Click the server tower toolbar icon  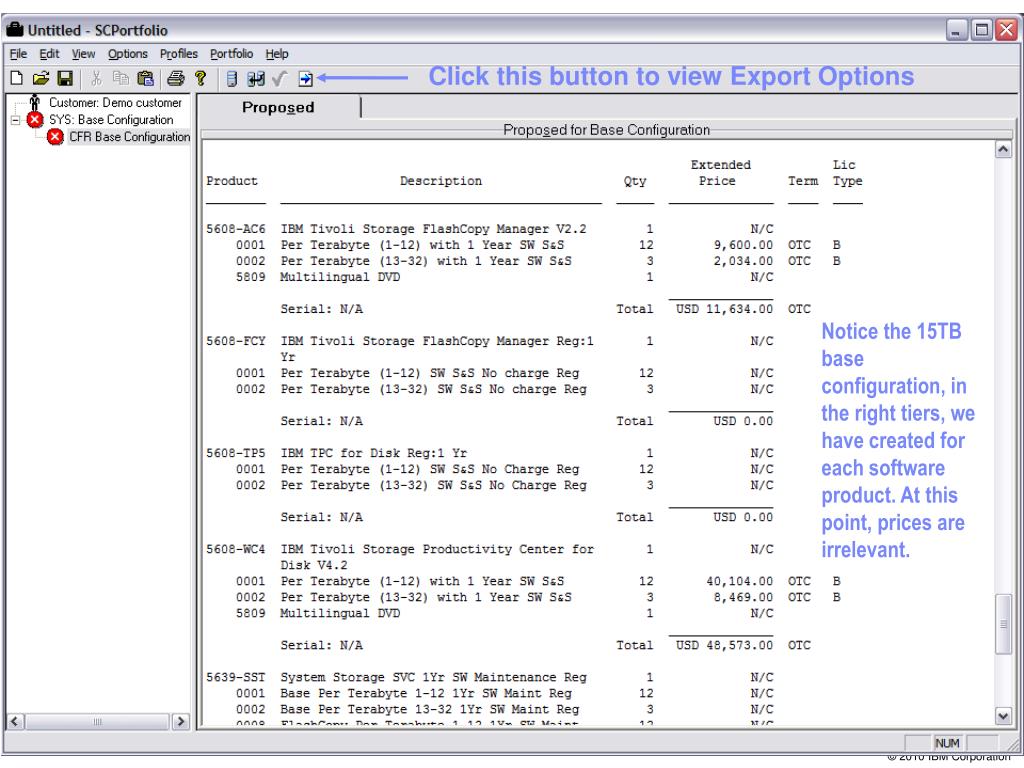click(x=232, y=79)
